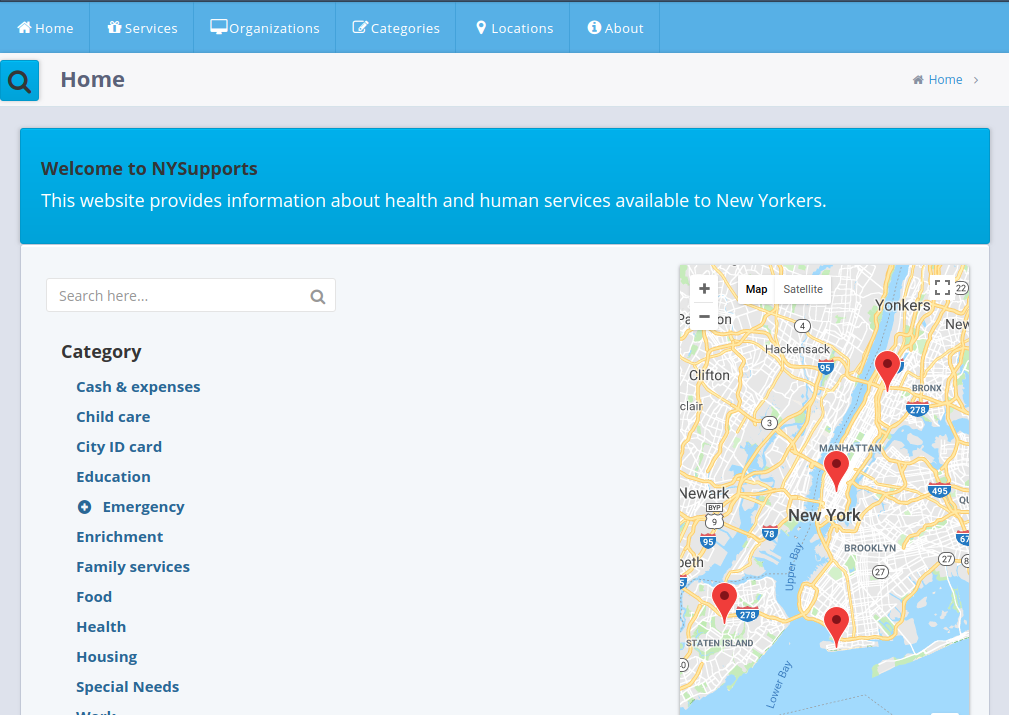Select the Cash & expenses category
This screenshot has width=1009, height=715.
[138, 387]
